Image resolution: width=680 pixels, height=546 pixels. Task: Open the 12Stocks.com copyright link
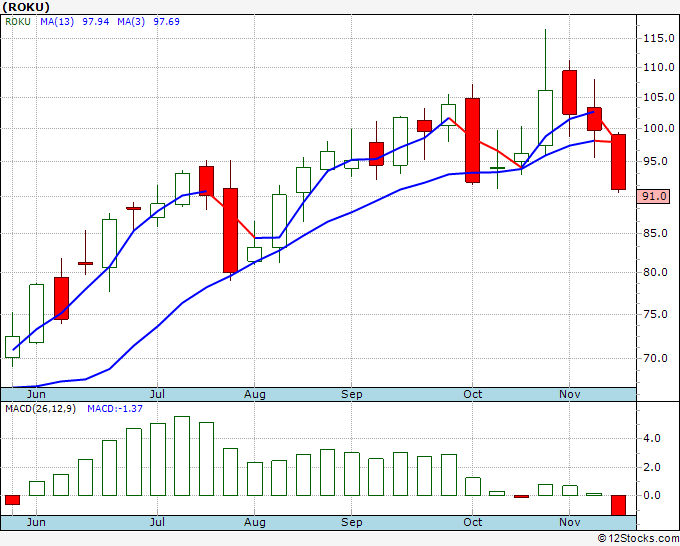(x=638, y=538)
